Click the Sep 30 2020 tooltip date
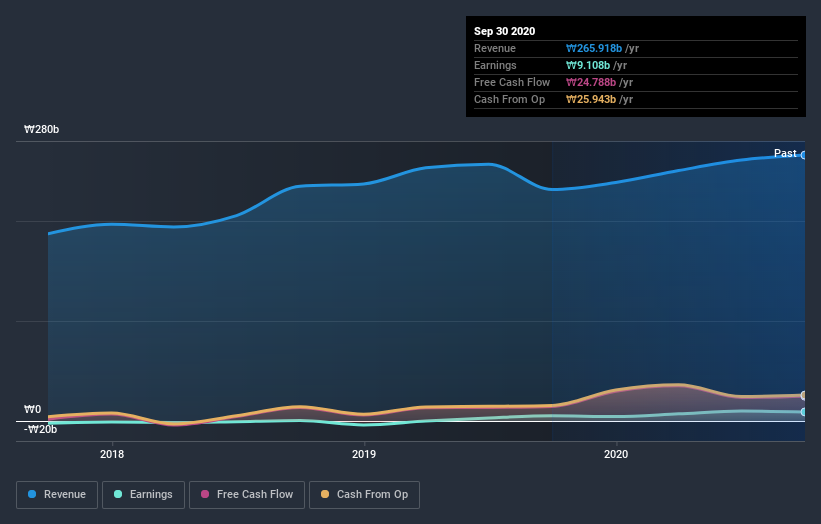 point(505,31)
